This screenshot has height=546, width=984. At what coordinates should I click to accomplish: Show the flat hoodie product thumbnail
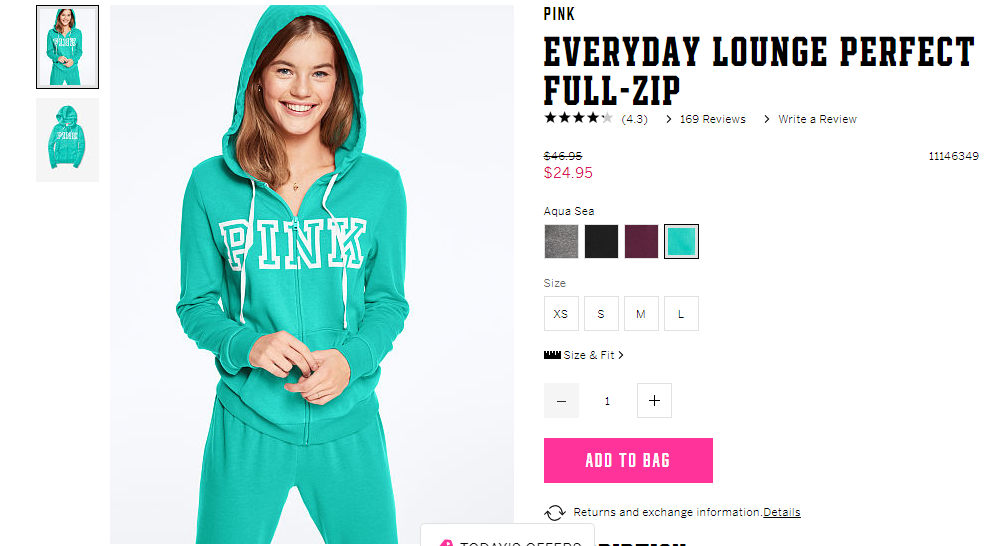pyautogui.click(x=67, y=140)
